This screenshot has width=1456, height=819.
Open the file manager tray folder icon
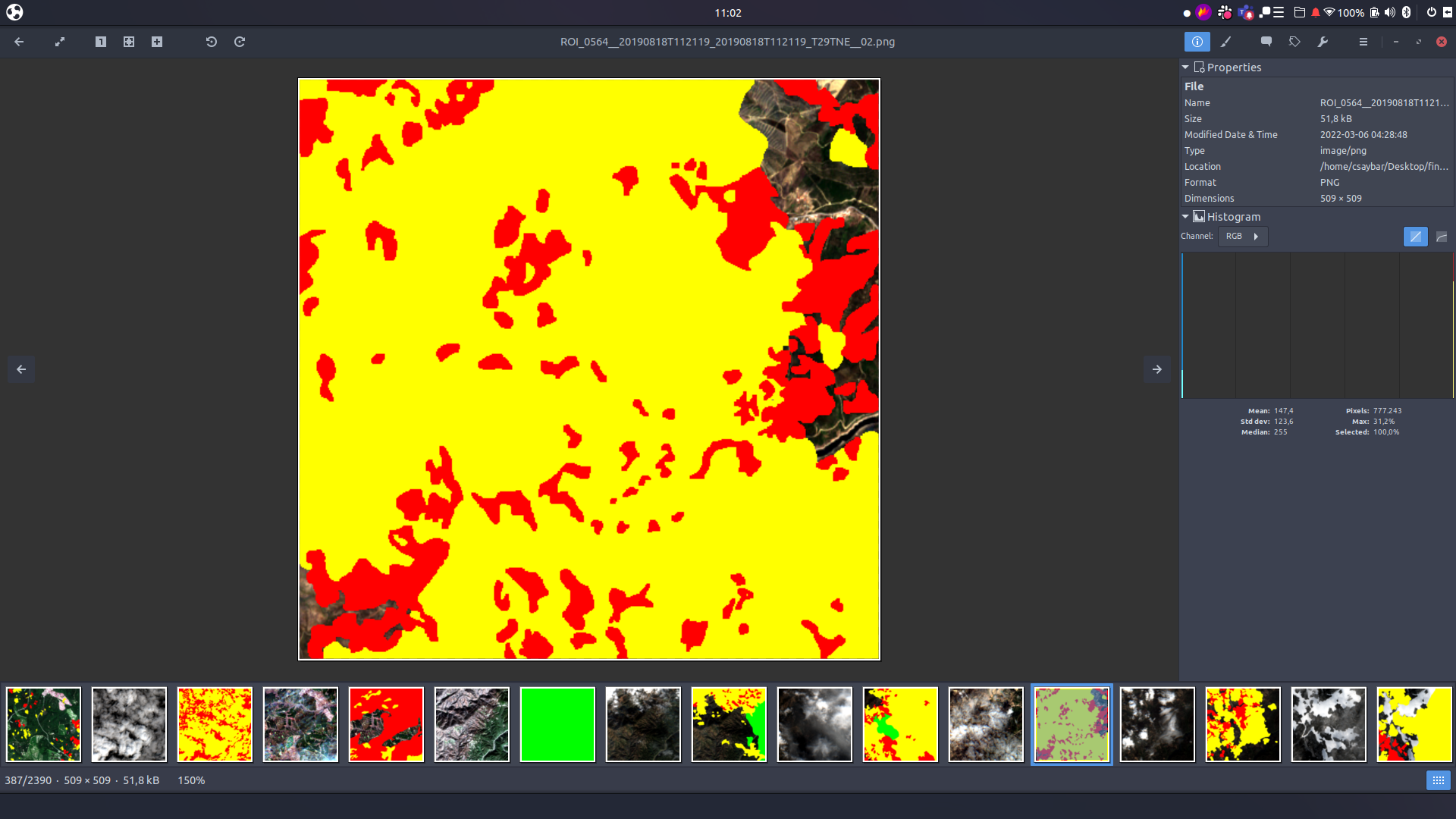click(x=1299, y=12)
